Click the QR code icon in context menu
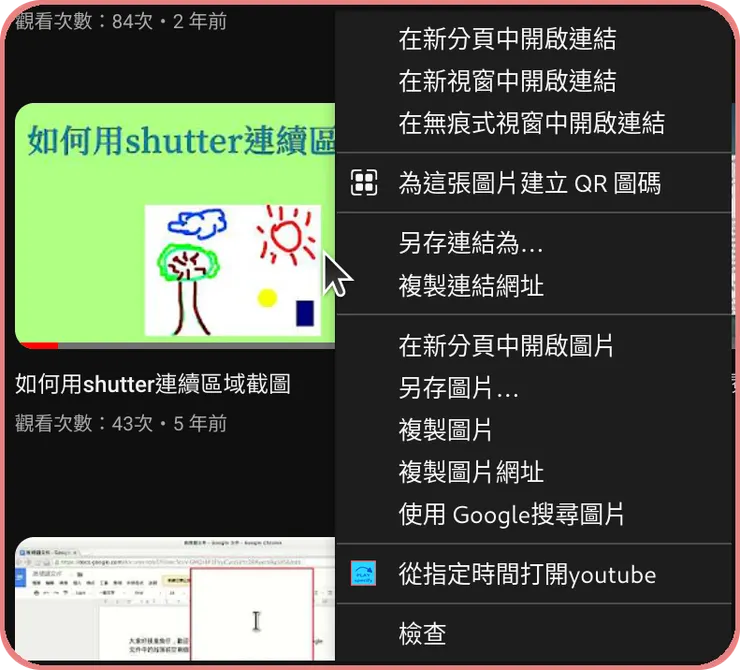The width and height of the screenshot is (740, 670). coord(364,183)
